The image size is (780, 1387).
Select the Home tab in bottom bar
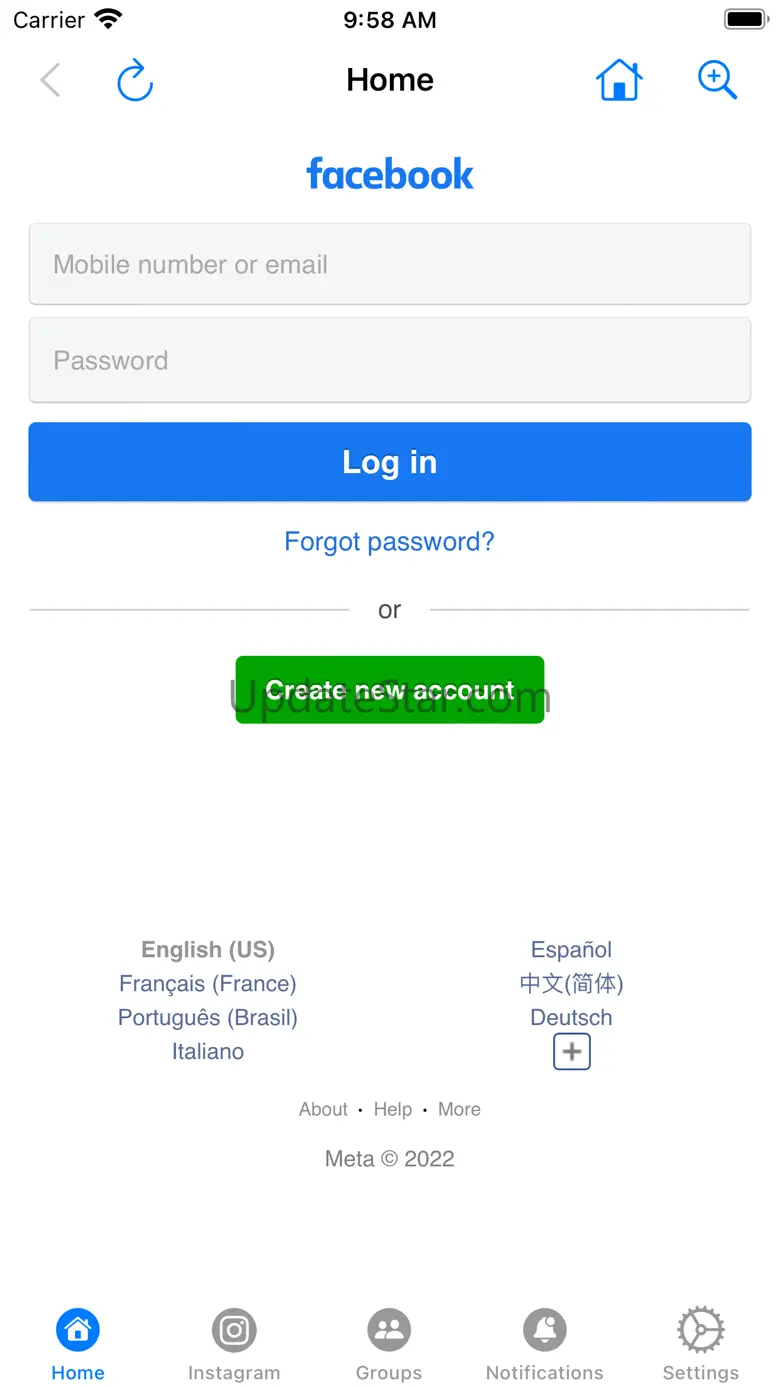78,1345
